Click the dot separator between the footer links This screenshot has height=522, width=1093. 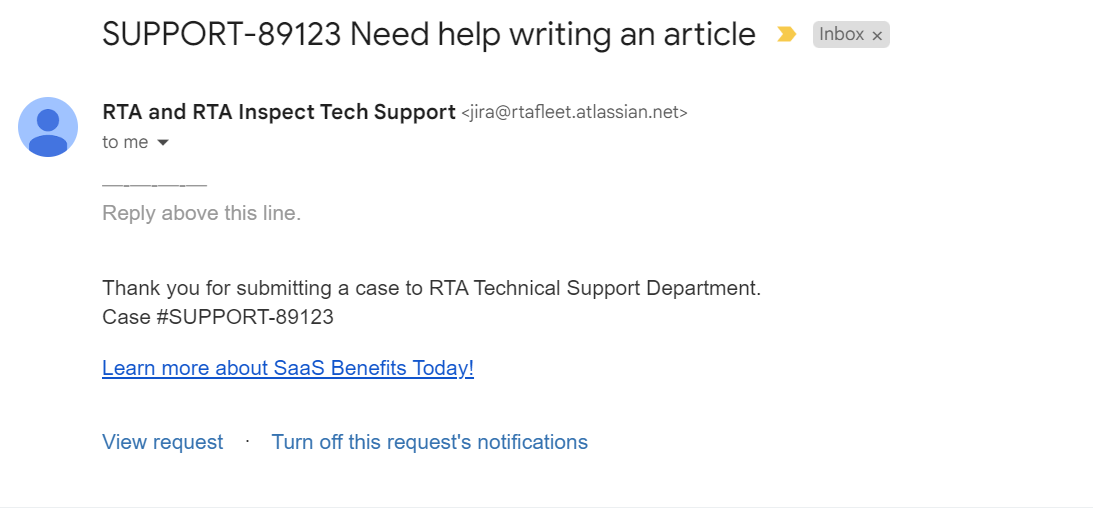(x=247, y=440)
